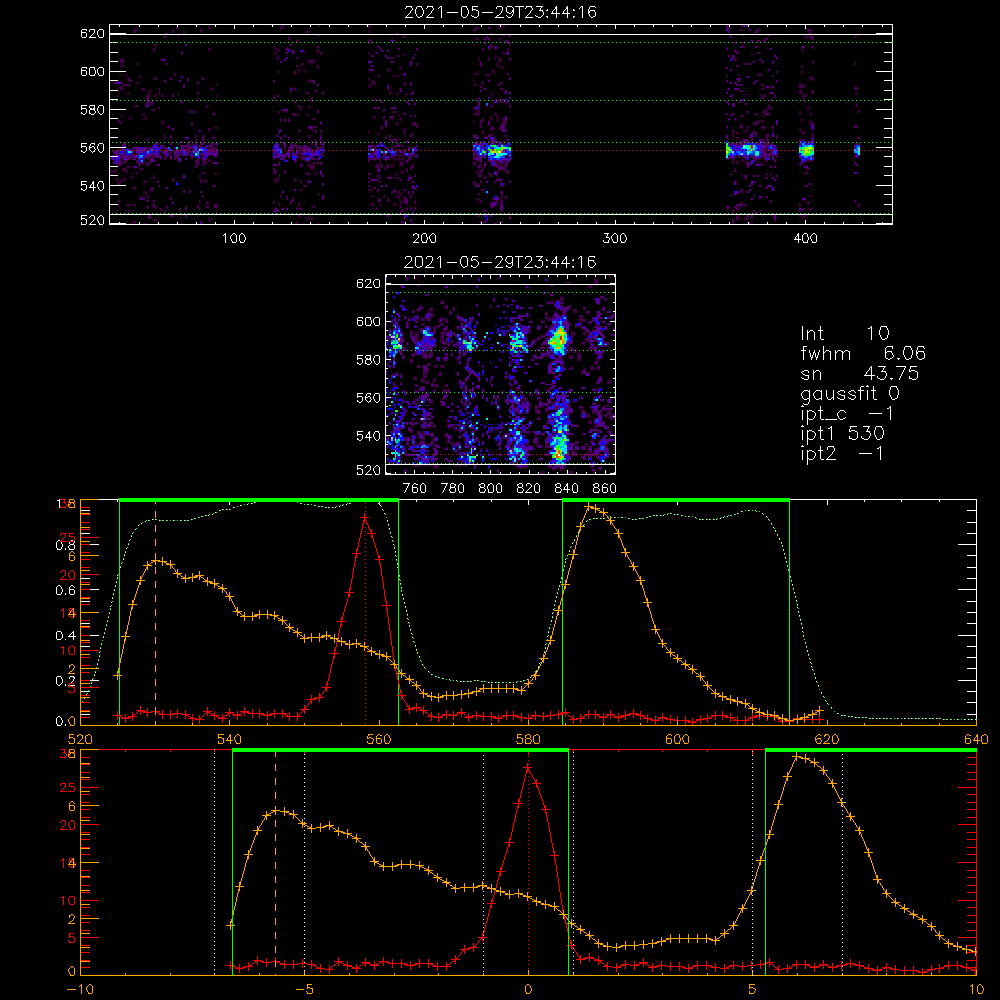The width and height of the screenshot is (1000, 1000).
Task: Select the 'fwhm 6.06' parameter line
Action: [863, 353]
